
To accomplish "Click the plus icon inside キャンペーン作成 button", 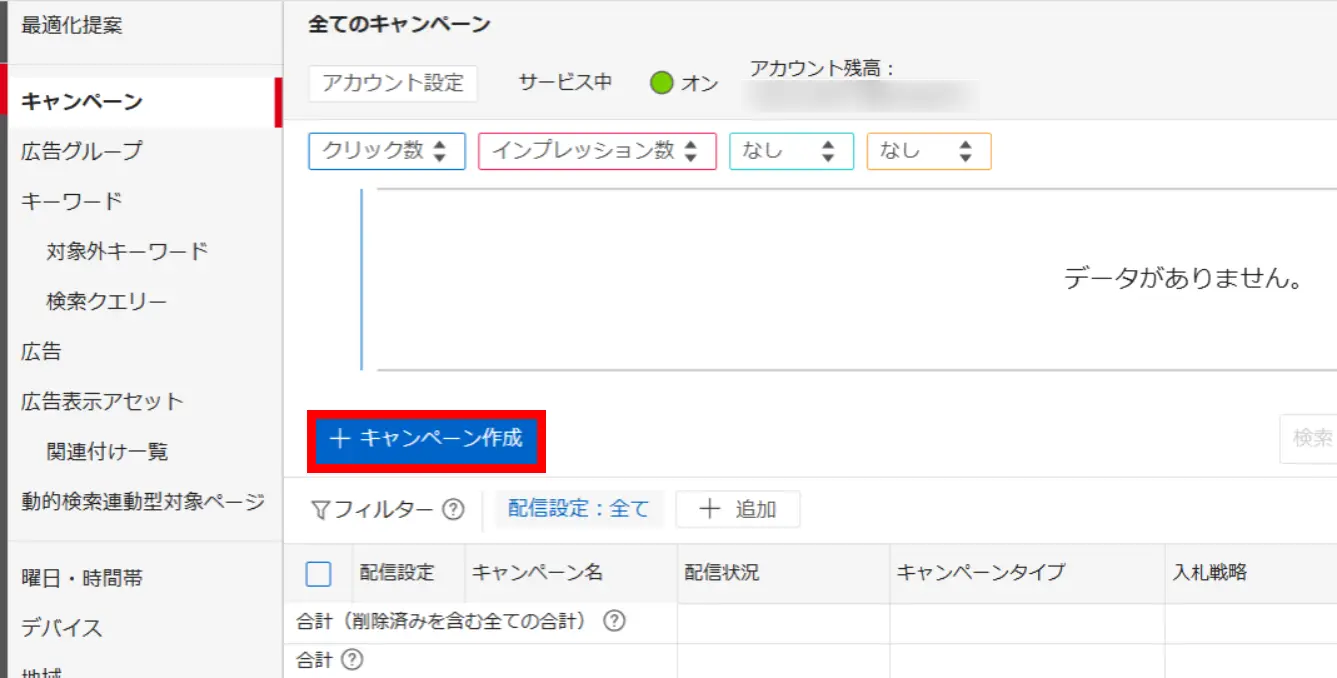I will click(340, 440).
